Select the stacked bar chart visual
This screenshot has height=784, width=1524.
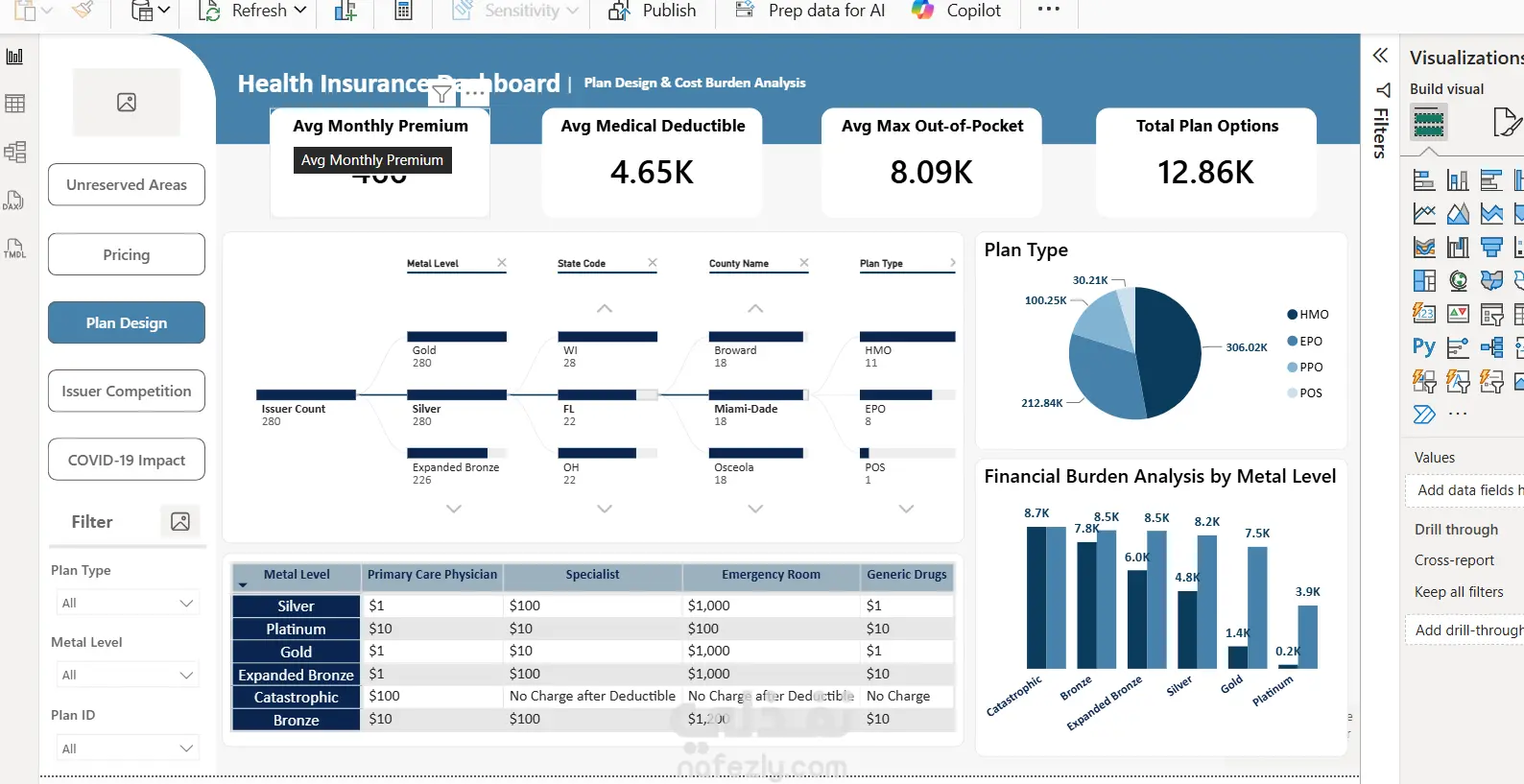(1424, 179)
